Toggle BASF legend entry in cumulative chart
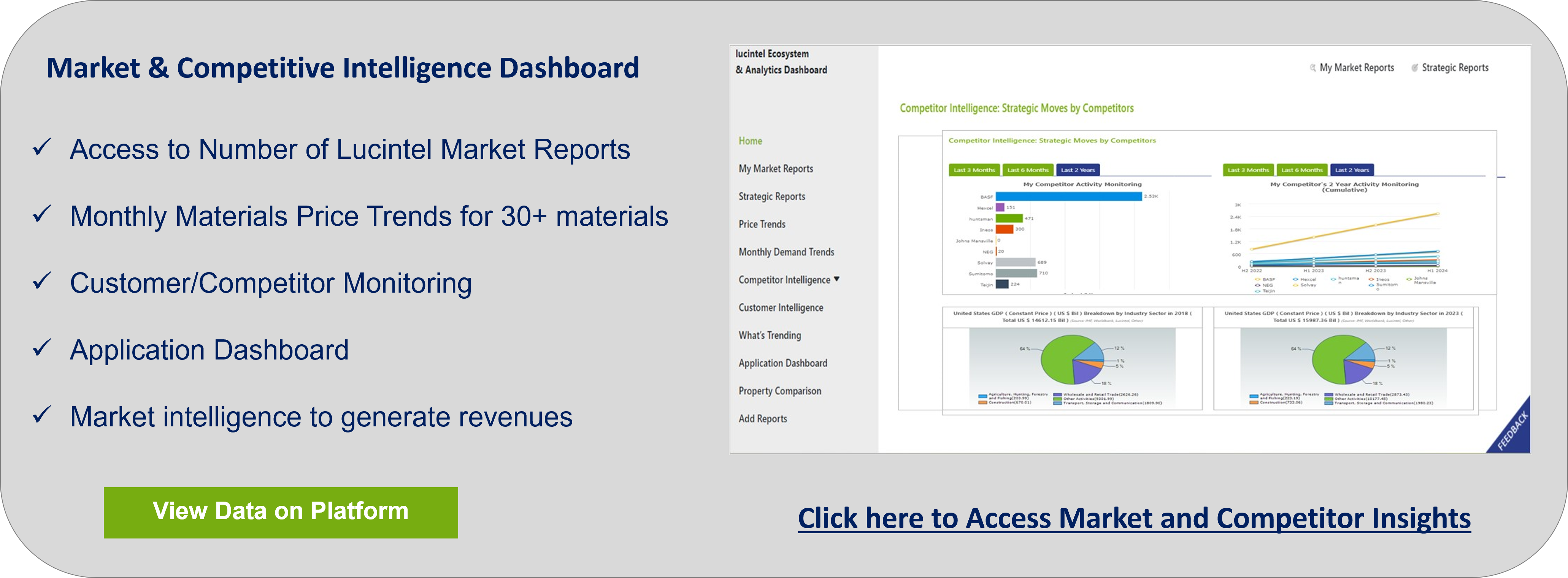1568x578 pixels. tap(1265, 279)
